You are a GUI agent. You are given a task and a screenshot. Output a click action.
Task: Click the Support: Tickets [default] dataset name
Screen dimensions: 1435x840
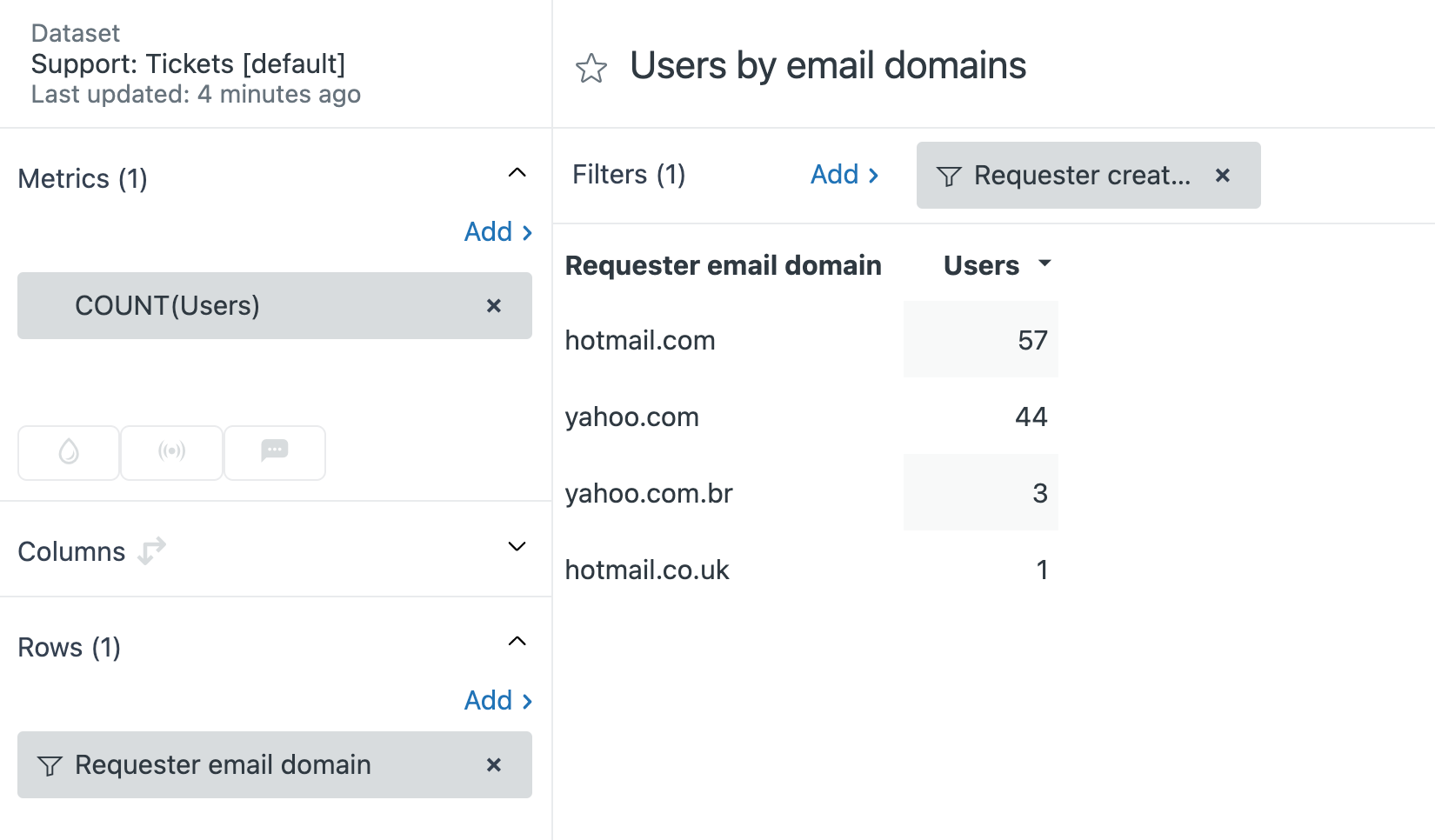click(x=188, y=63)
